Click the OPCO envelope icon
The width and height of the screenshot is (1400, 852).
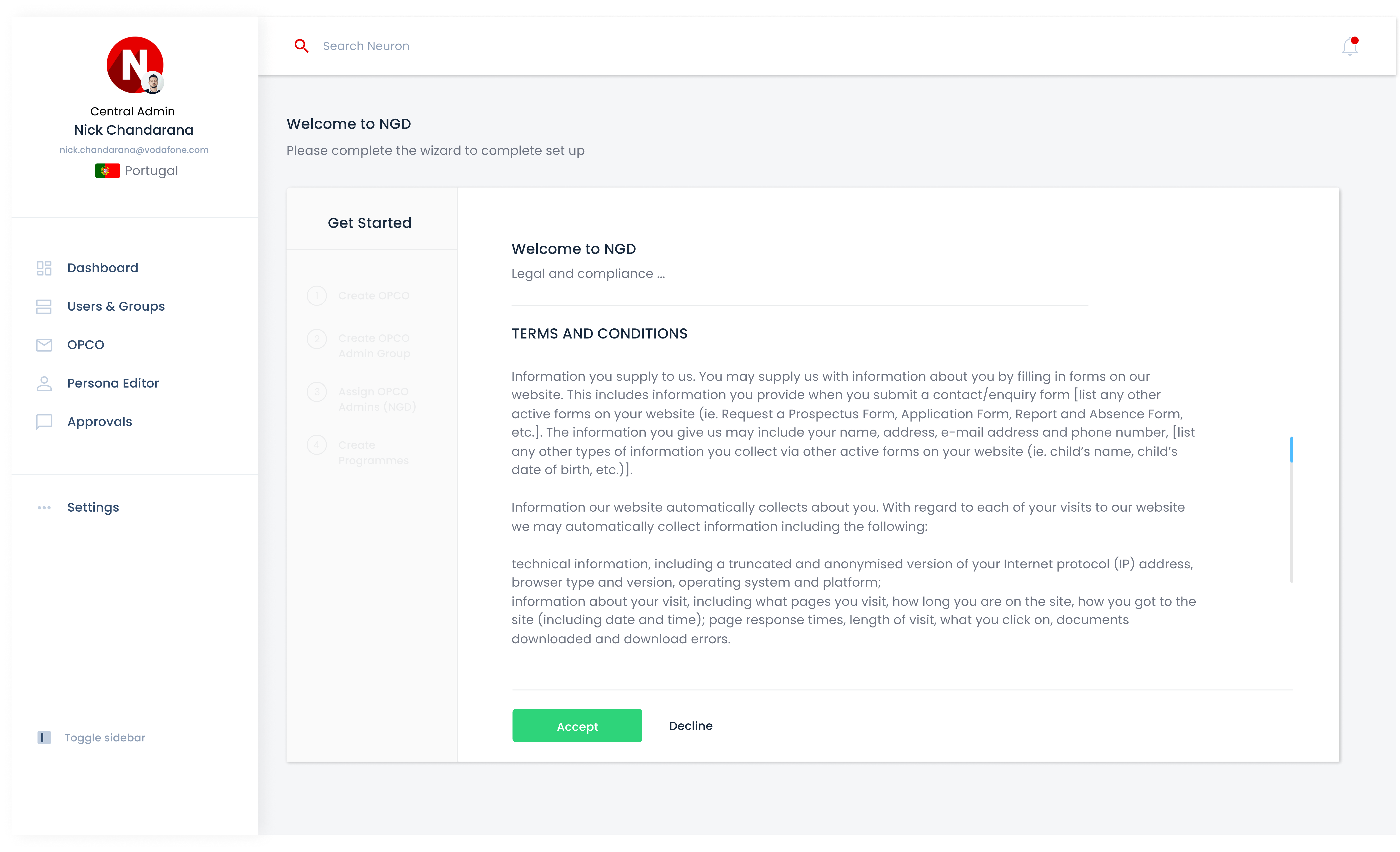pos(44,345)
